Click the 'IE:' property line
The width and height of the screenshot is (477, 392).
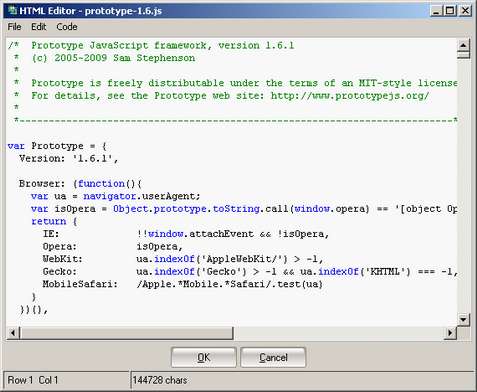click(186, 234)
